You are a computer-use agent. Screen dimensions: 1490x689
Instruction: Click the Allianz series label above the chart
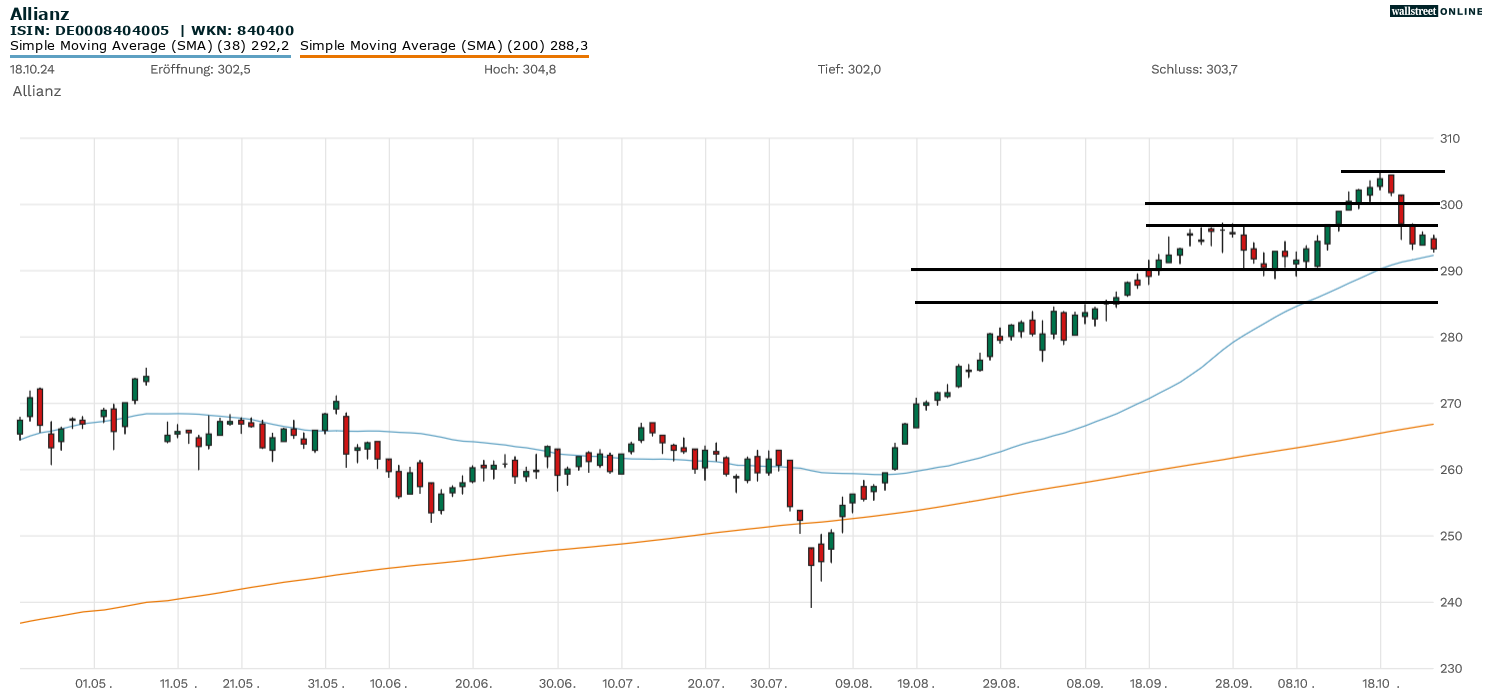tap(37, 91)
